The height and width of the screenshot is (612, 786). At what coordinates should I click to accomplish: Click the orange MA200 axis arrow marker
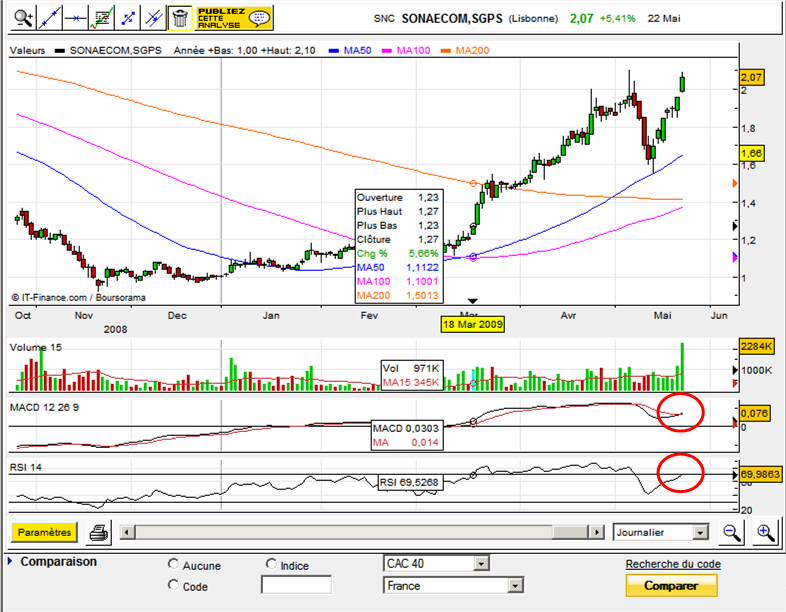(735, 183)
